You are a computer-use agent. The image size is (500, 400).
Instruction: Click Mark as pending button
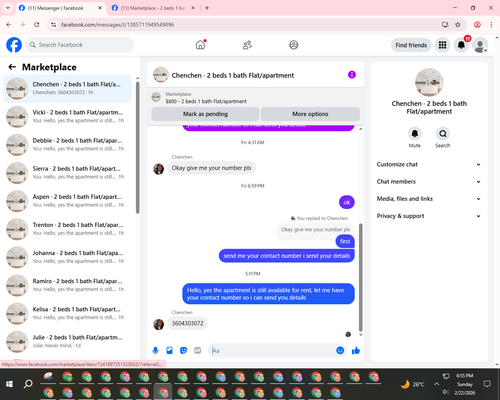tap(205, 114)
